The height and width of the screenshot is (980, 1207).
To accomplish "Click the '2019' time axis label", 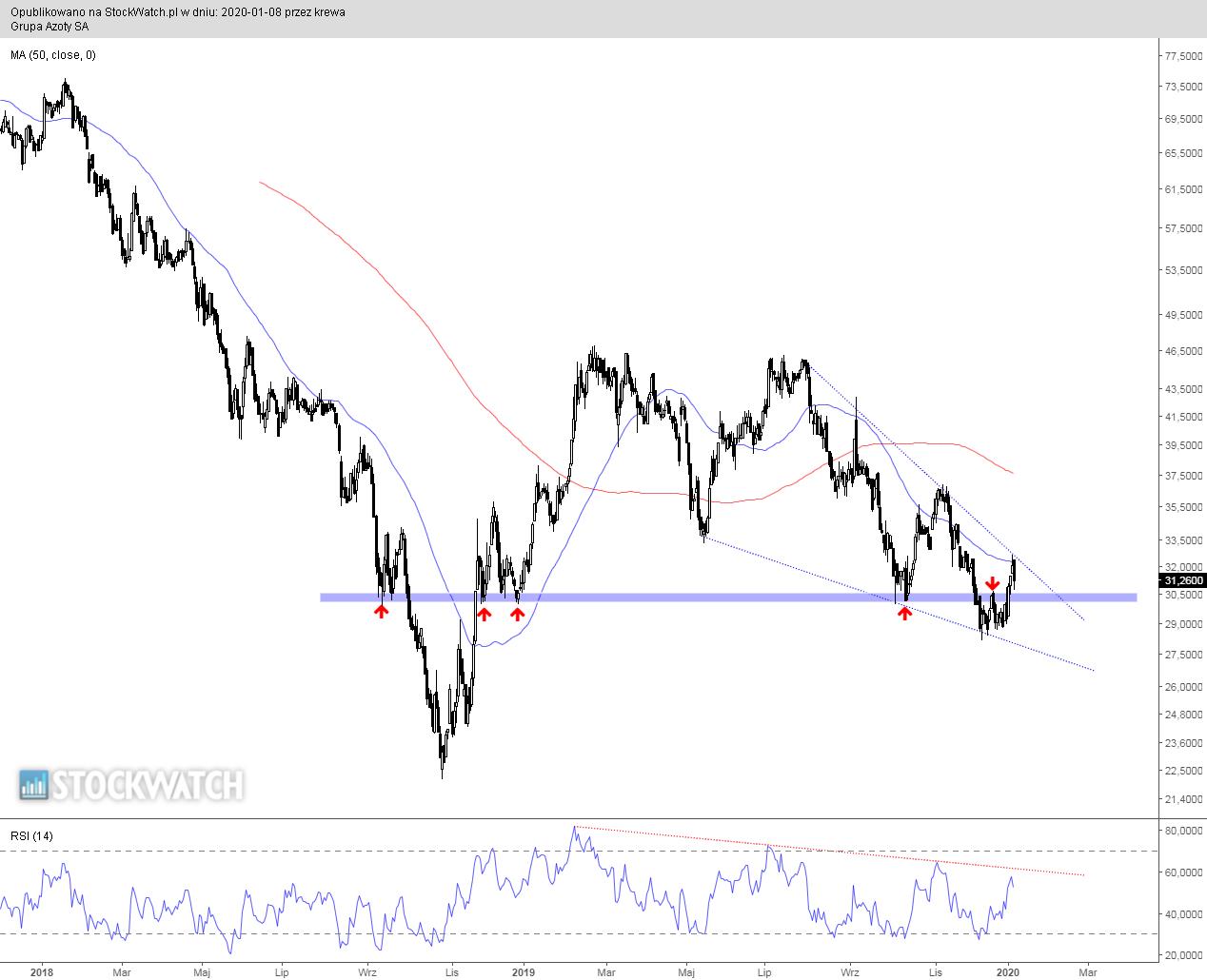I will point(524,972).
